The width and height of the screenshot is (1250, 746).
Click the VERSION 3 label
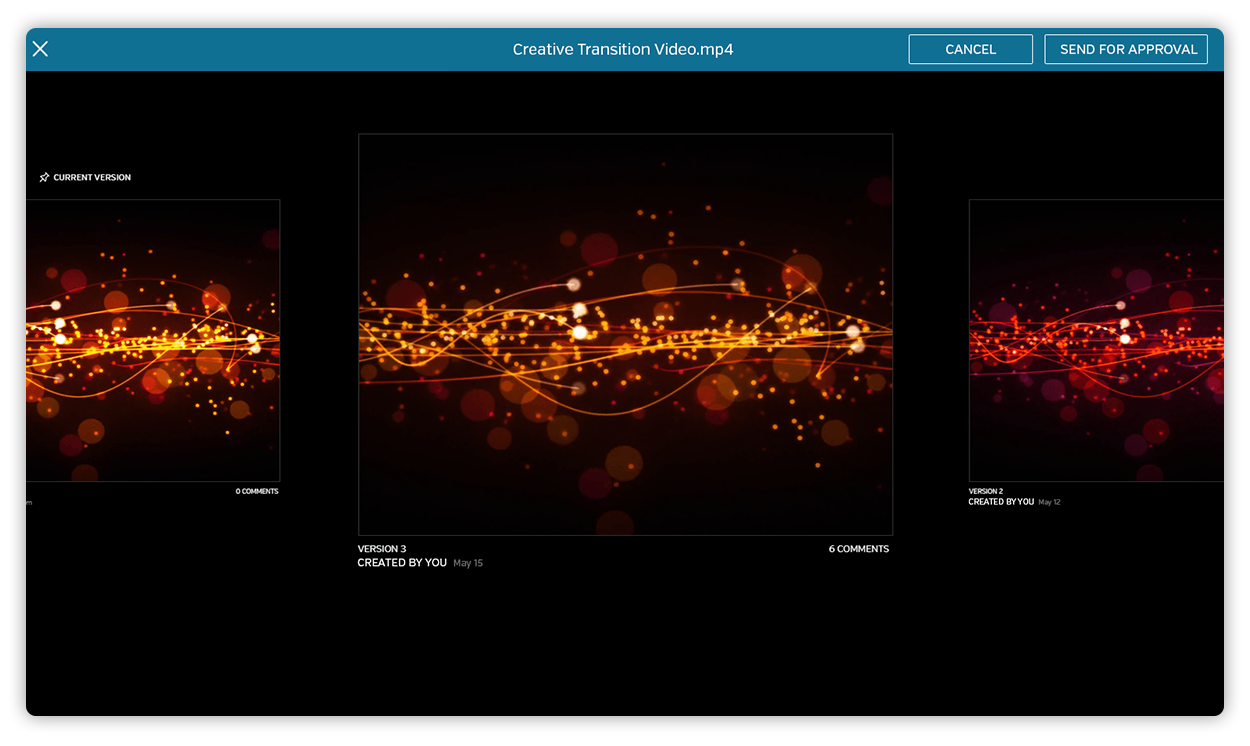(x=382, y=549)
